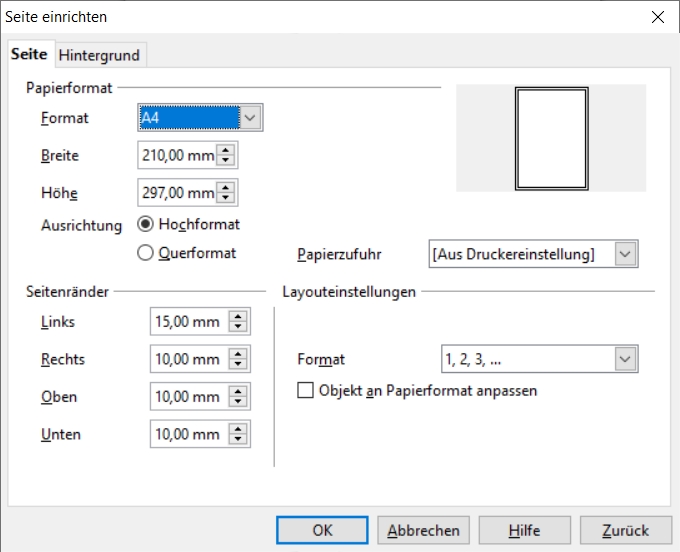The height and width of the screenshot is (552, 680).
Task: Open help with the Hilfe button
Action: [524, 530]
